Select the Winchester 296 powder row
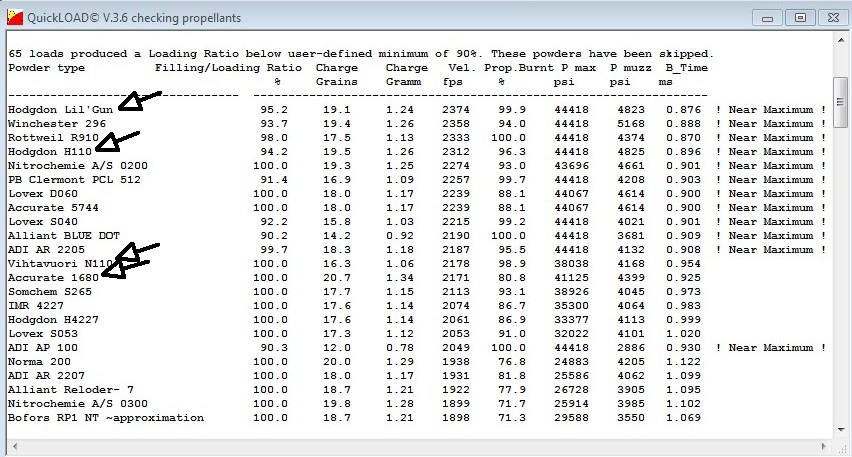The height and width of the screenshot is (457, 852). (x=417, y=124)
